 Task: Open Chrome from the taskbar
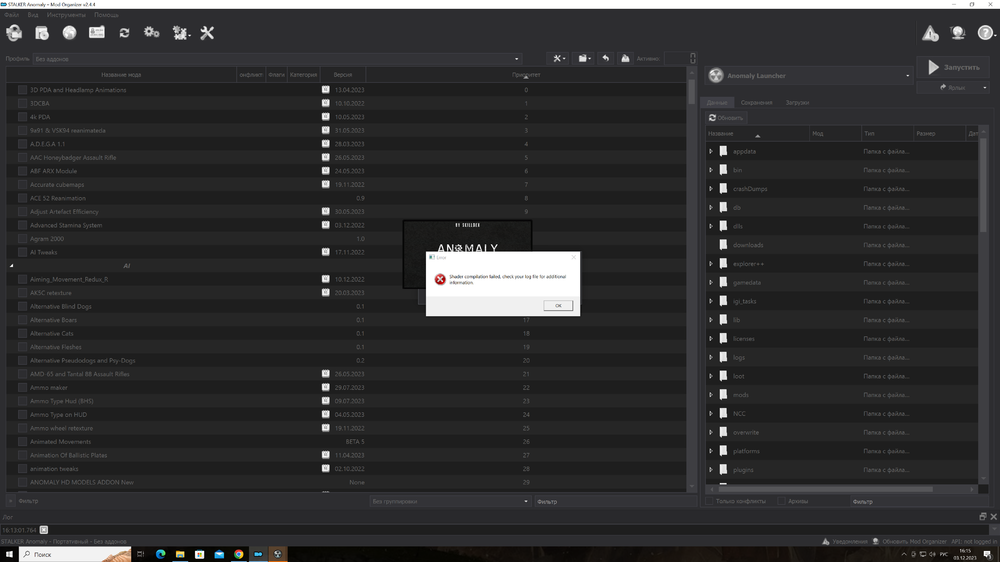239,554
